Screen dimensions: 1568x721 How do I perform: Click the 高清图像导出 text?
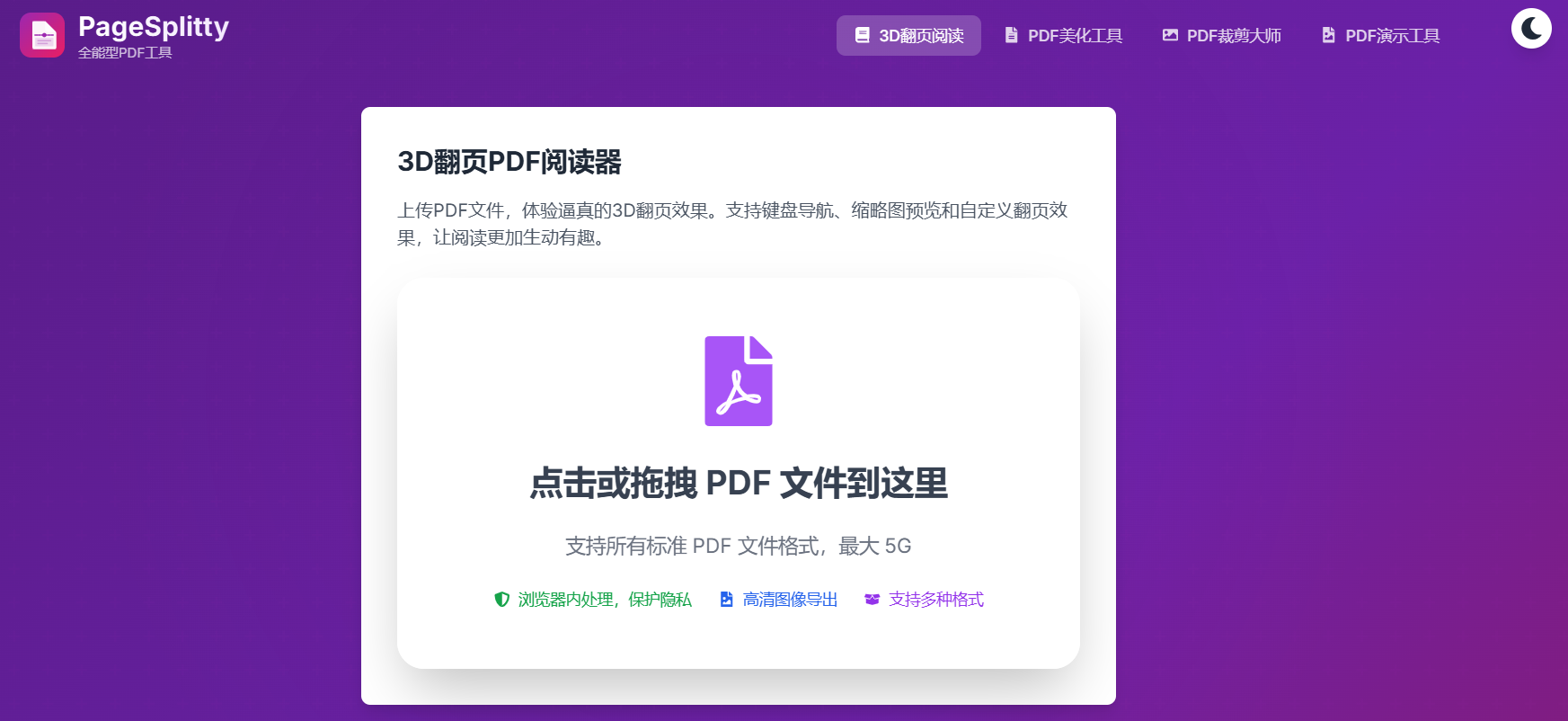coord(790,600)
